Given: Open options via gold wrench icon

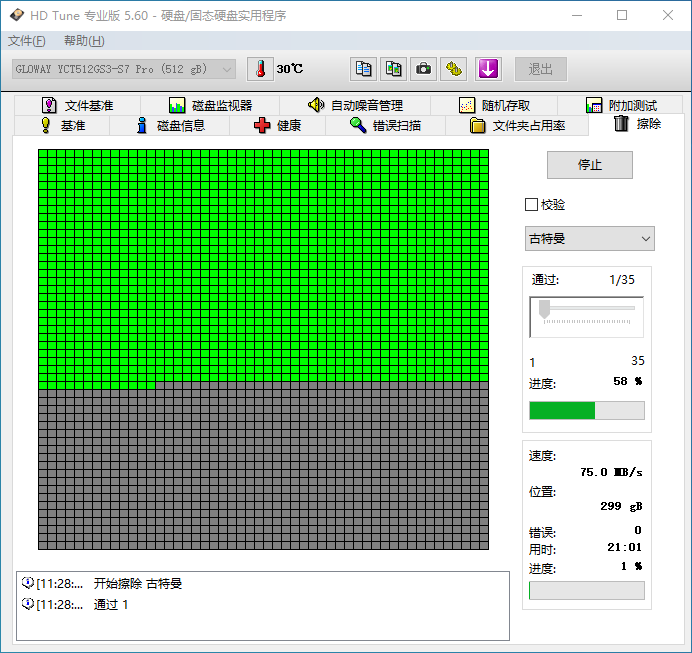Looking at the screenshot, I should (x=453, y=69).
